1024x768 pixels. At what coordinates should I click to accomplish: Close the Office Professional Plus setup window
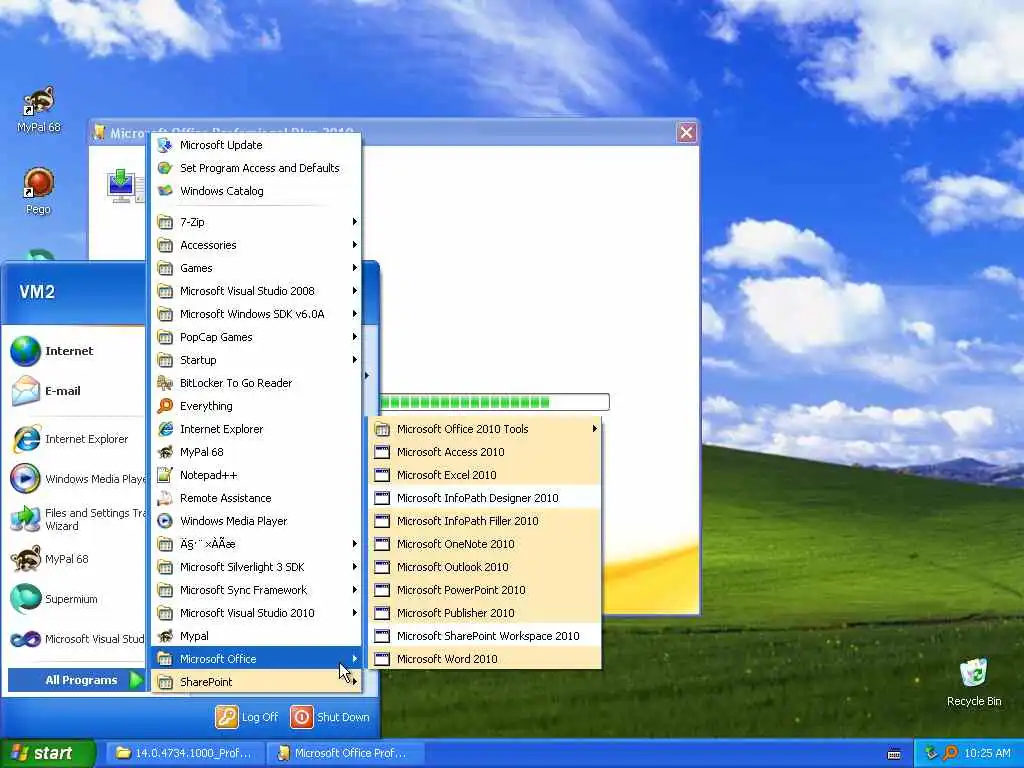[x=686, y=133]
